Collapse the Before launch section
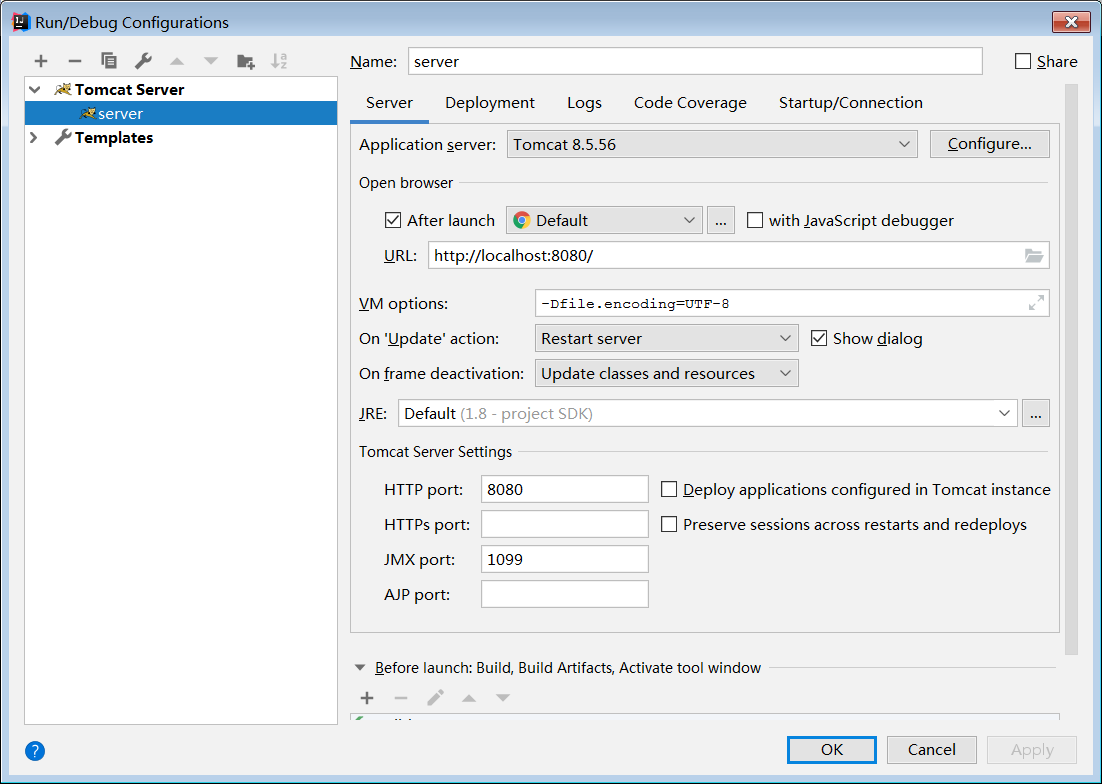Image resolution: width=1102 pixels, height=784 pixels. pyautogui.click(x=360, y=667)
